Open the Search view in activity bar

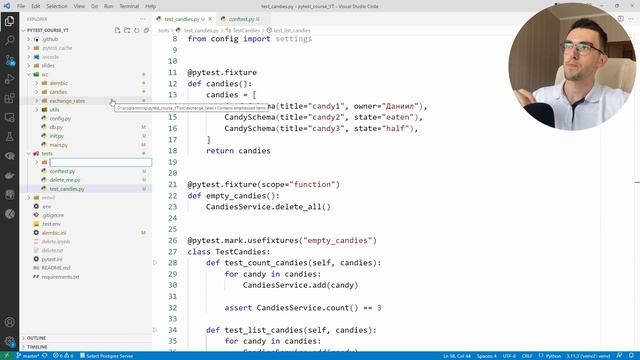pos(9,40)
